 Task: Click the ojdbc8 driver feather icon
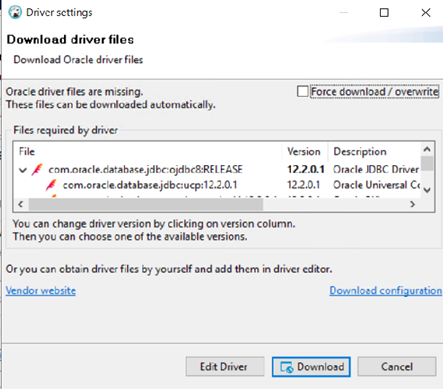[37, 169]
